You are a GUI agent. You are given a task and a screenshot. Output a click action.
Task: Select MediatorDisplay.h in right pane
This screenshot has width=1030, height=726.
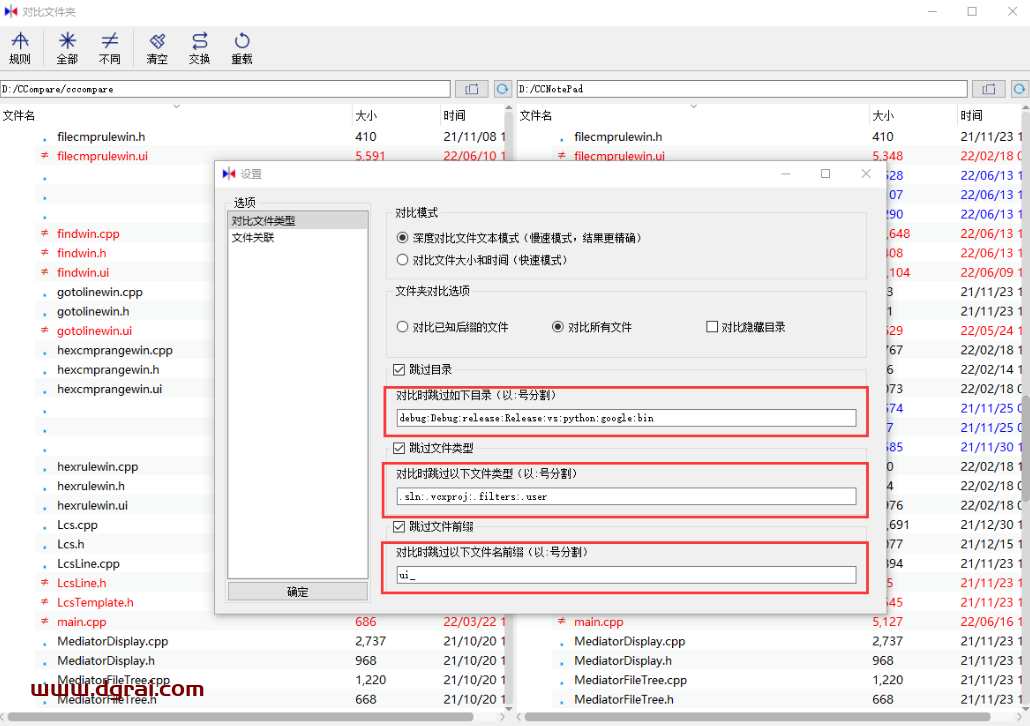623,661
